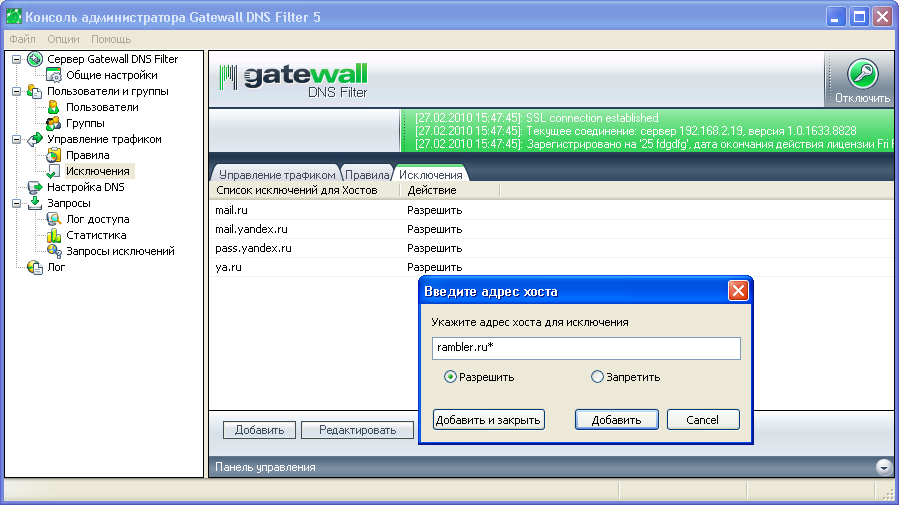Screen dimensions: 899x505
Task: Switch to the Правила tab
Action: click(367, 175)
